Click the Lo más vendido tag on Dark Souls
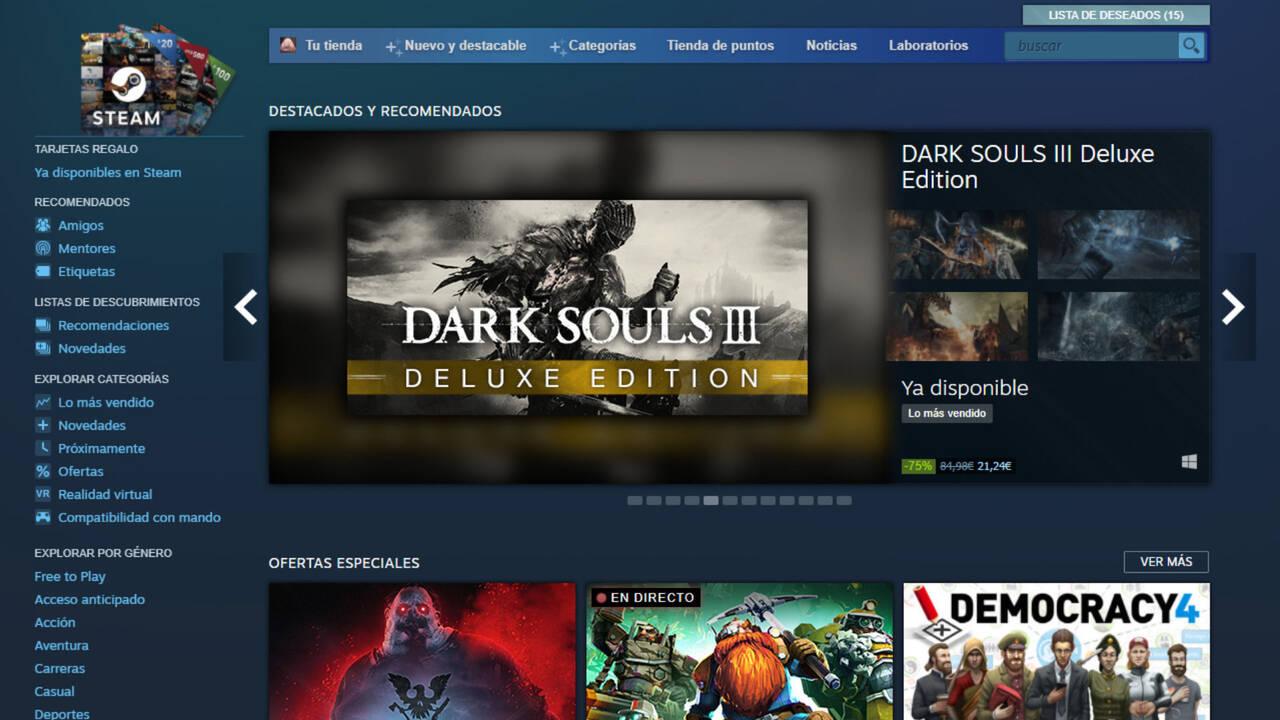 947,413
